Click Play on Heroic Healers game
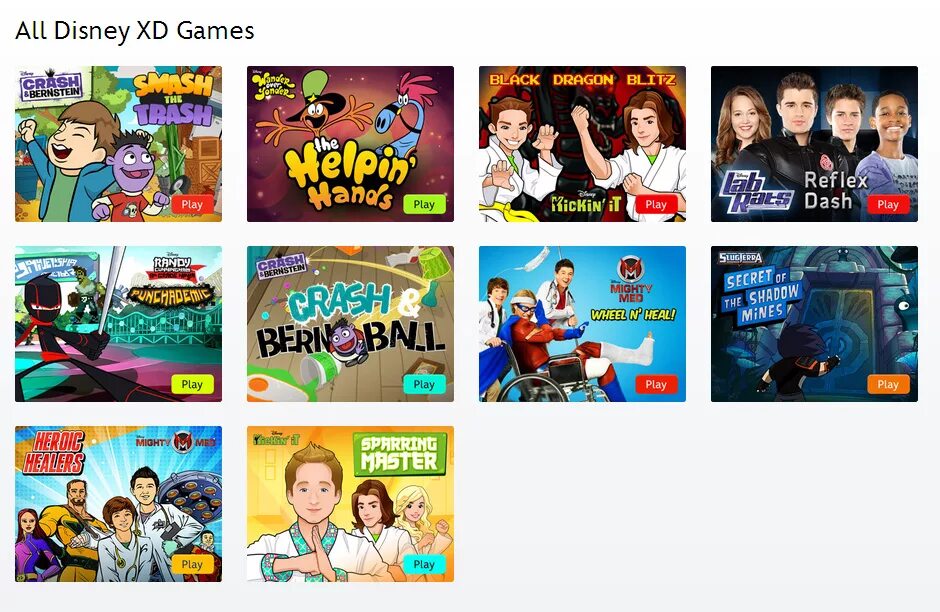The height and width of the screenshot is (612, 940). 192,564
